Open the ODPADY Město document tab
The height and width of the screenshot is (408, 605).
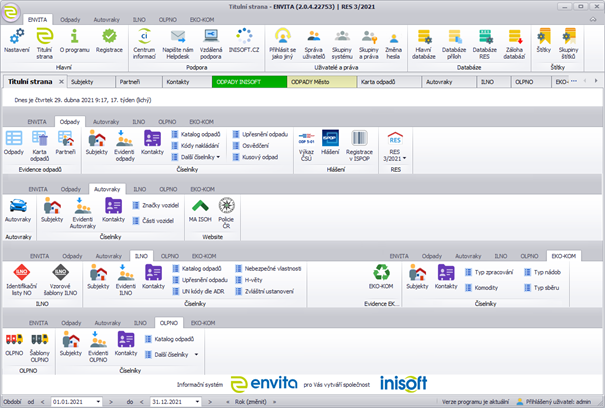click(x=322, y=82)
